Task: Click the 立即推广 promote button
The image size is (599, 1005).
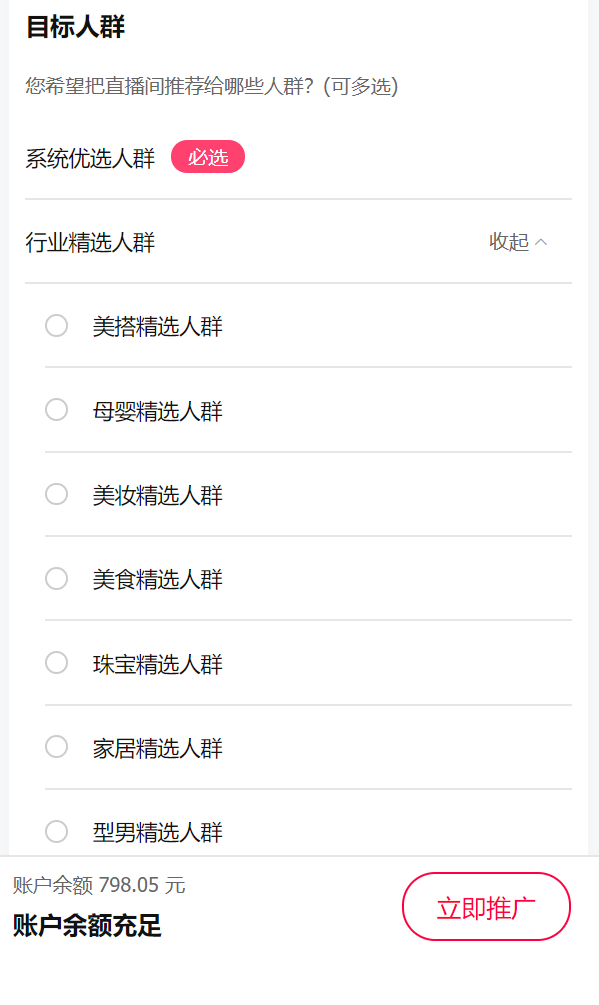Action: 486,906
